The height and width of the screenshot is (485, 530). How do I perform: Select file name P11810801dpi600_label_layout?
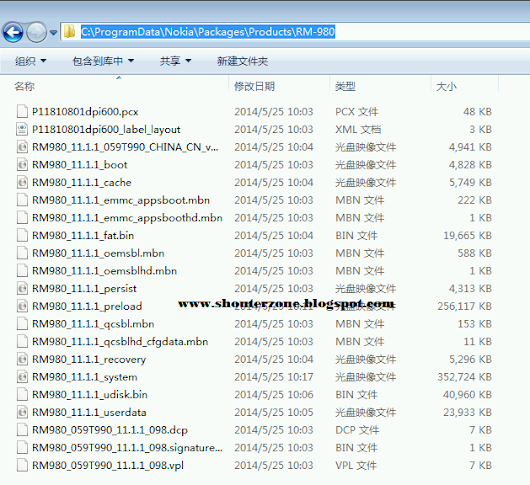pos(106,129)
